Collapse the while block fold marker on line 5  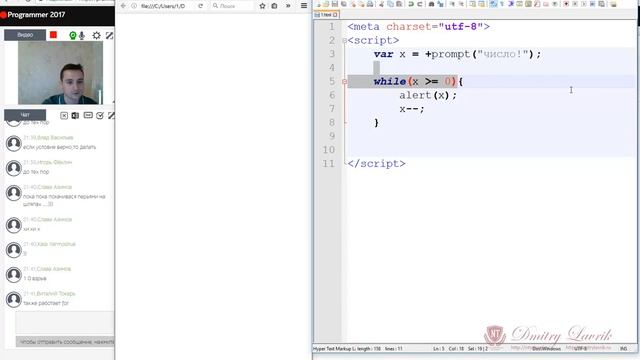click(x=344, y=82)
